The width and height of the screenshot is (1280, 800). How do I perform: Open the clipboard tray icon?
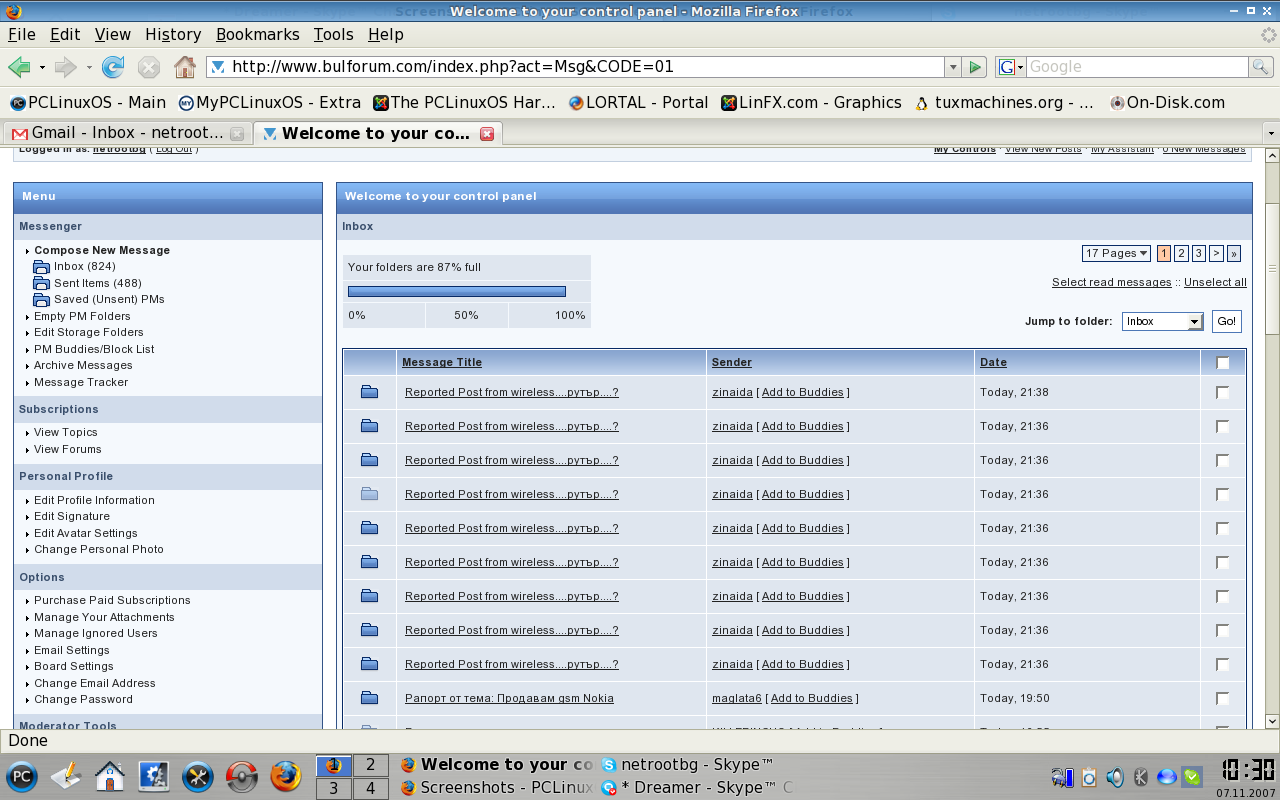[1089, 777]
